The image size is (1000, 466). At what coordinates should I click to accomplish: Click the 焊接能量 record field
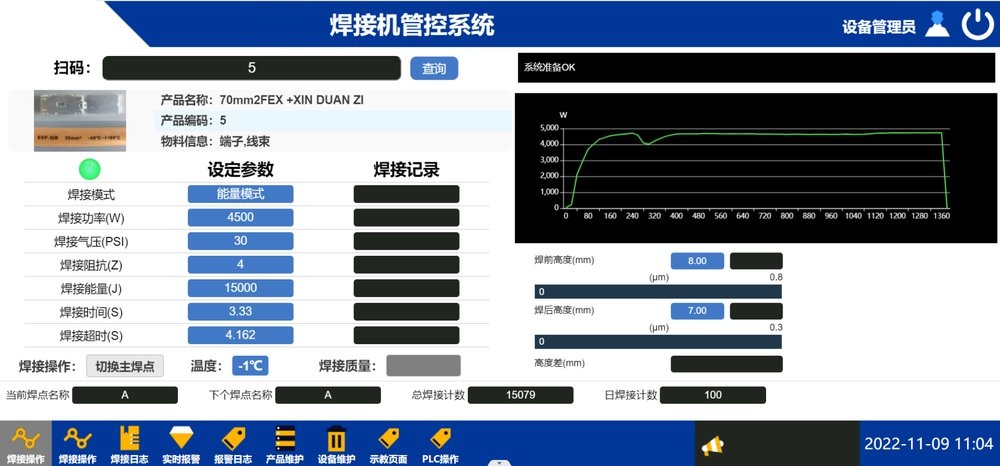pyautogui.click(x=406, y=288)
